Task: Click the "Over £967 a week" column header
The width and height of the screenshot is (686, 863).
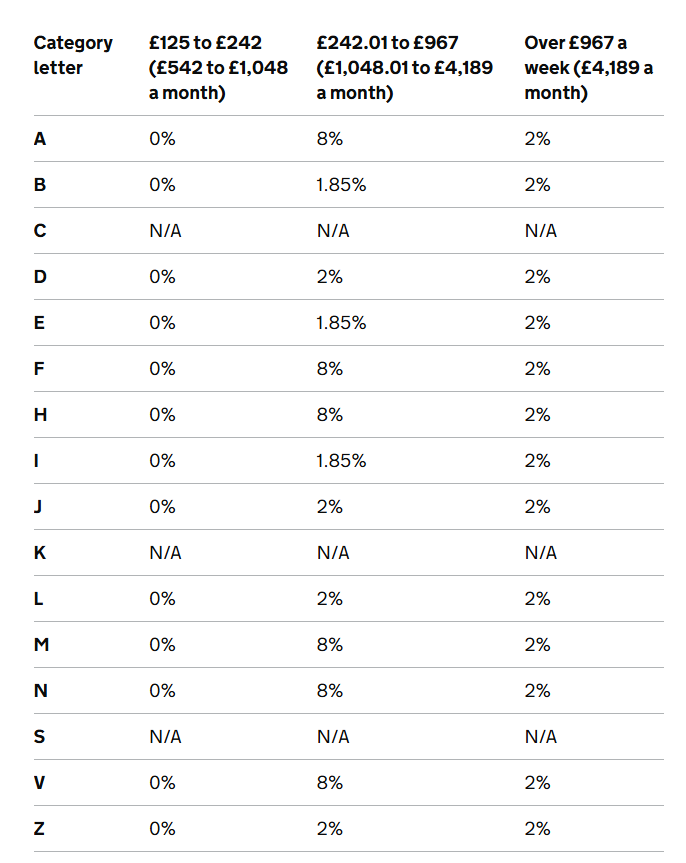Action: (x=588, y=68)
